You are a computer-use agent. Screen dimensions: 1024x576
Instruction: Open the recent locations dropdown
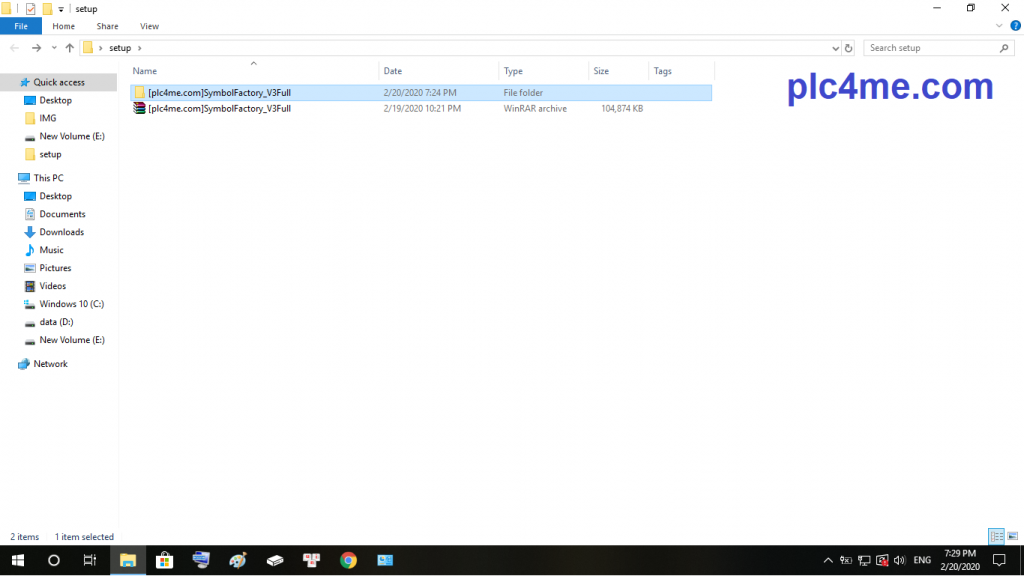[x=54, y=48]
